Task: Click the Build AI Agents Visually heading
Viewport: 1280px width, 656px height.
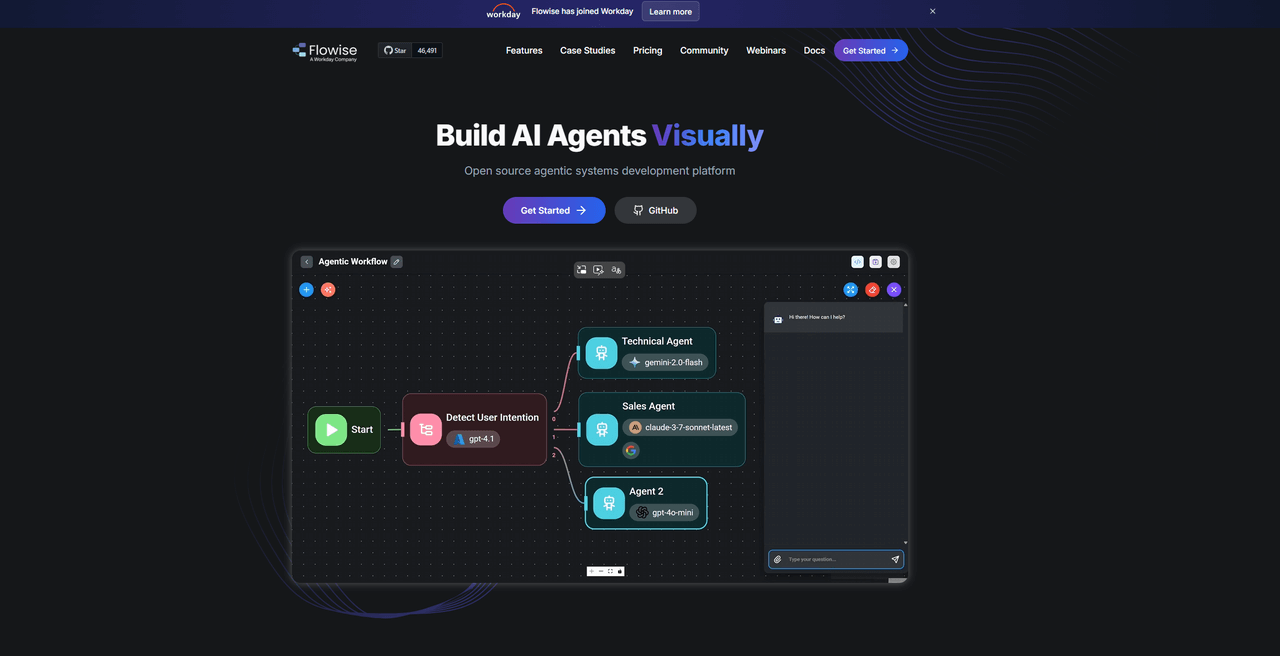Action: point(600,135)
